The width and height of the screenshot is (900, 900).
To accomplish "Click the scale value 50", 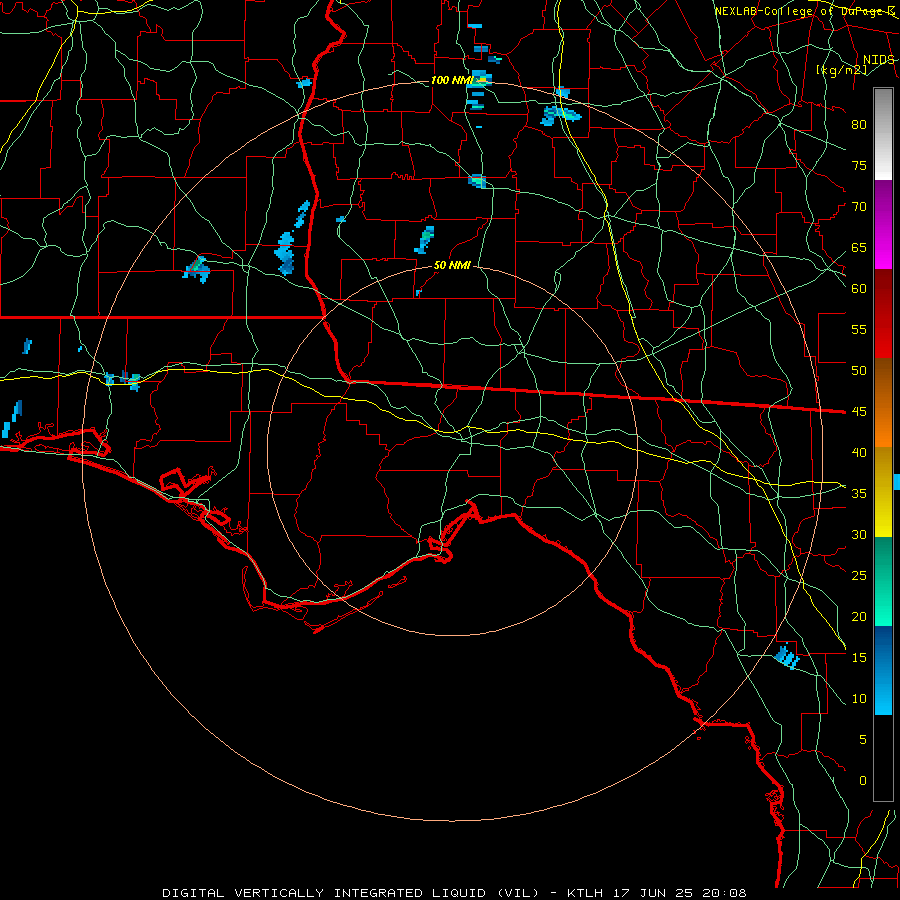I will (859, 371).
